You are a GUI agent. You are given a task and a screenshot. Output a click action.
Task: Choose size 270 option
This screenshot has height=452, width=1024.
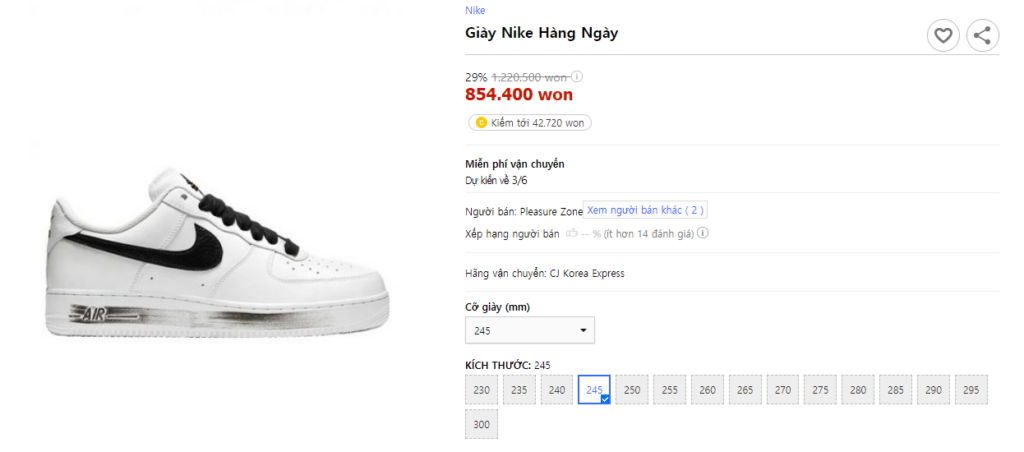pos(783,390)
